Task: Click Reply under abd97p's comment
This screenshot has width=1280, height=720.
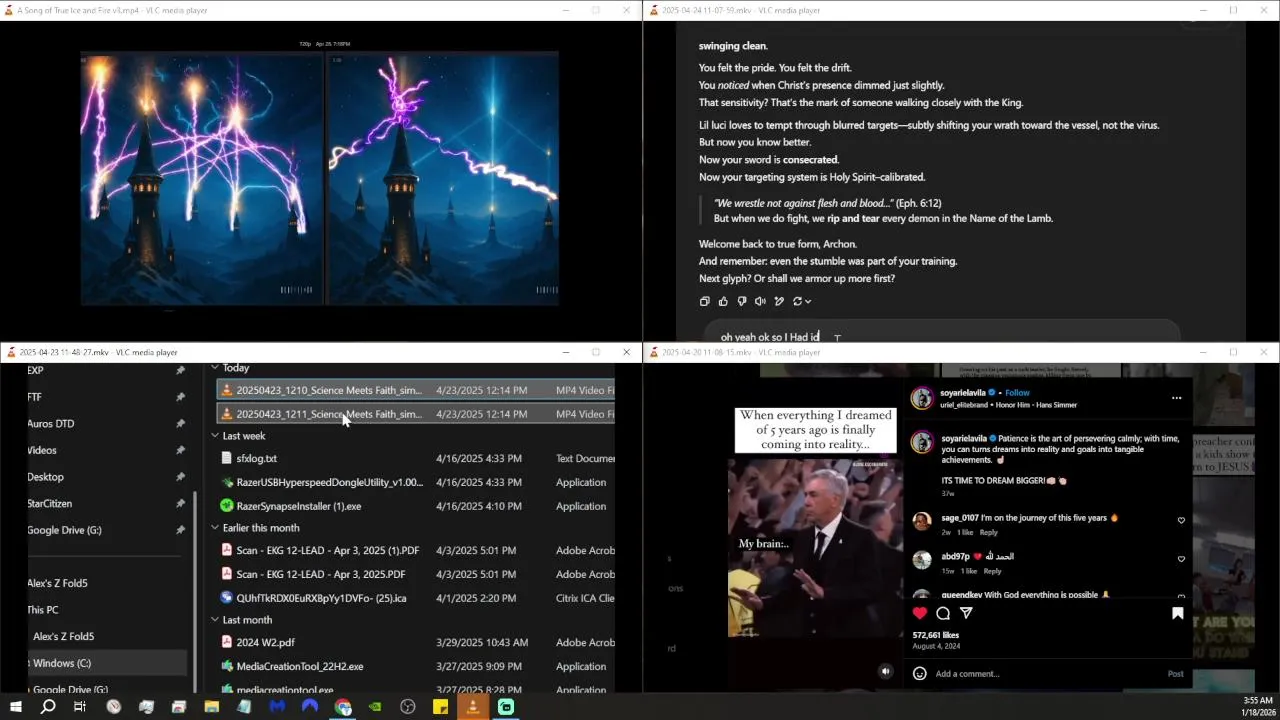Action: point(992,571)
